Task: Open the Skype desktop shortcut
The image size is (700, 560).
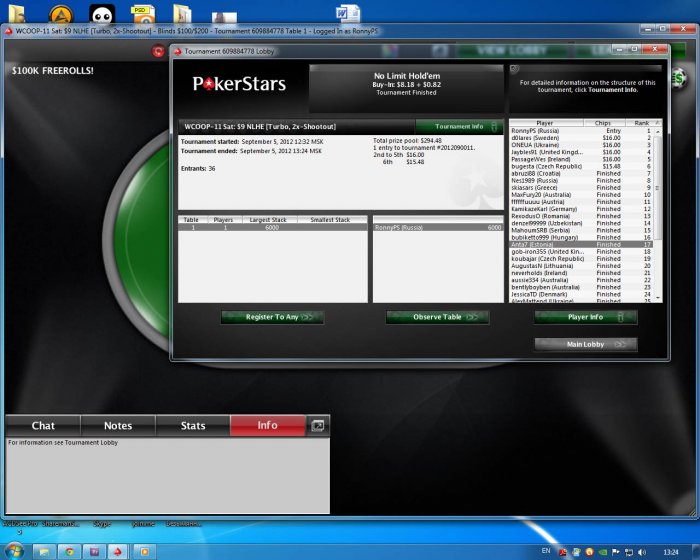Action: [x=102, y=524]
